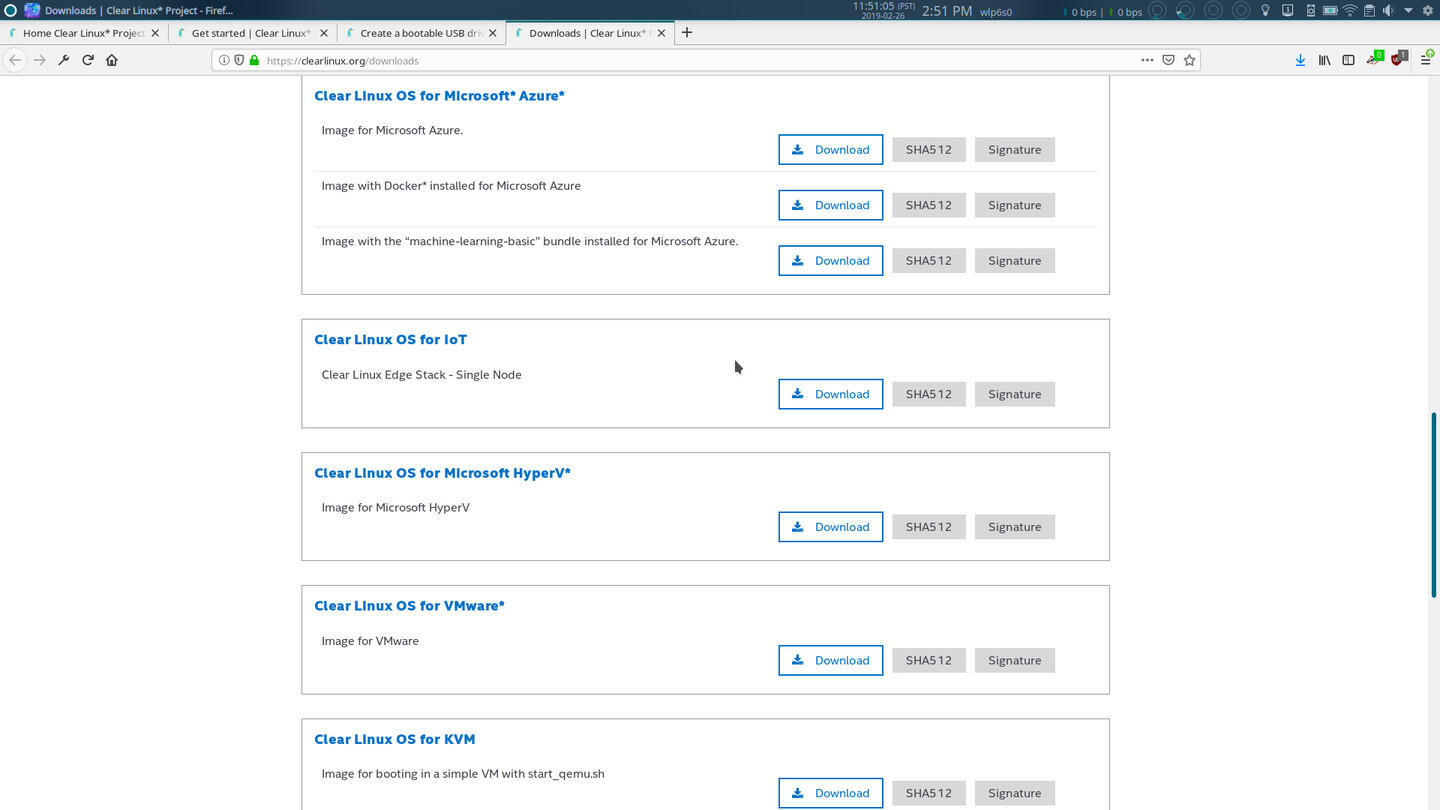Open the tracking protection shield icon
Screen dimensions: 1440x810
239,60
